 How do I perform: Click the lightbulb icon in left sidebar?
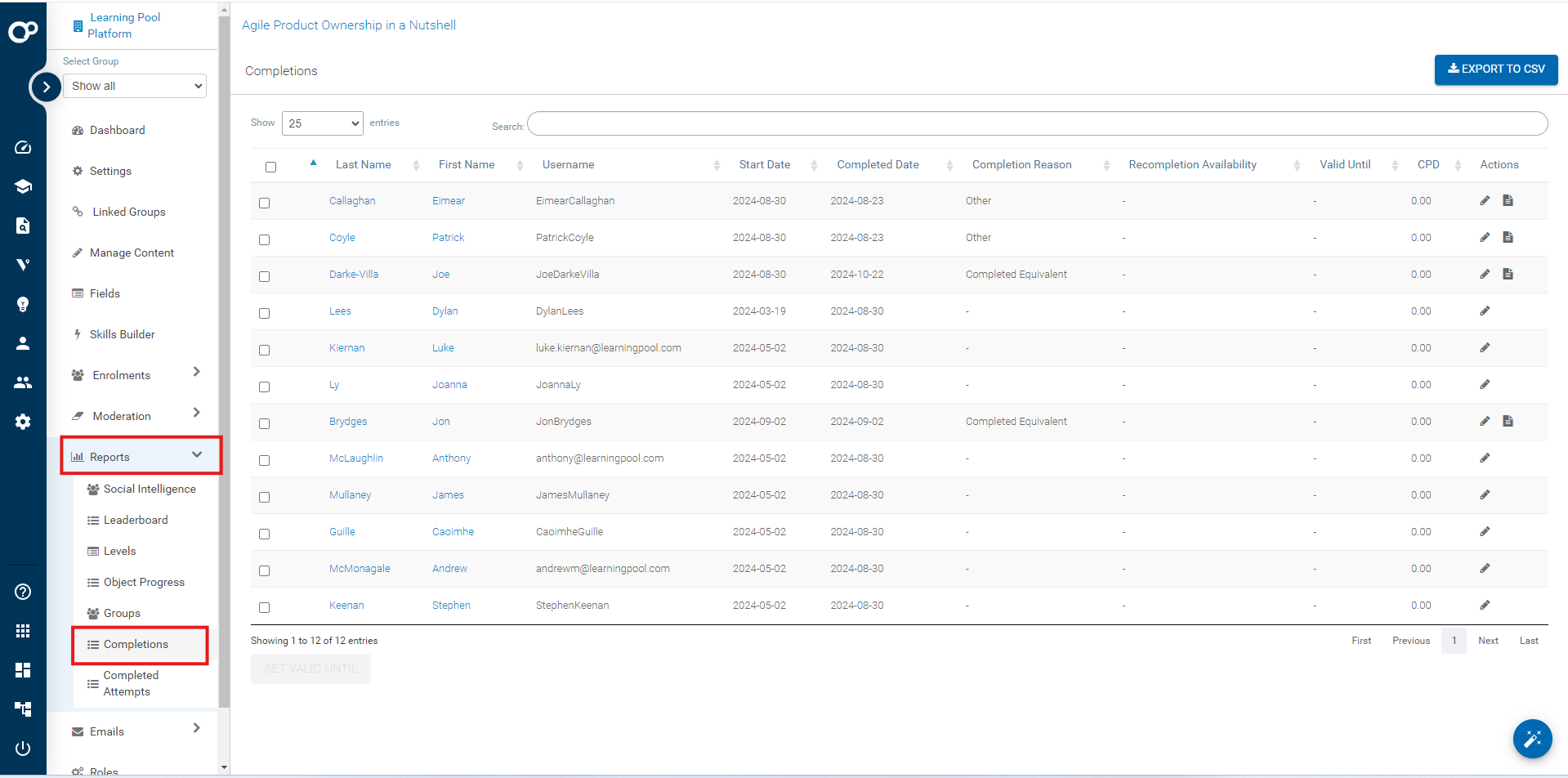(x=23, y=304)
